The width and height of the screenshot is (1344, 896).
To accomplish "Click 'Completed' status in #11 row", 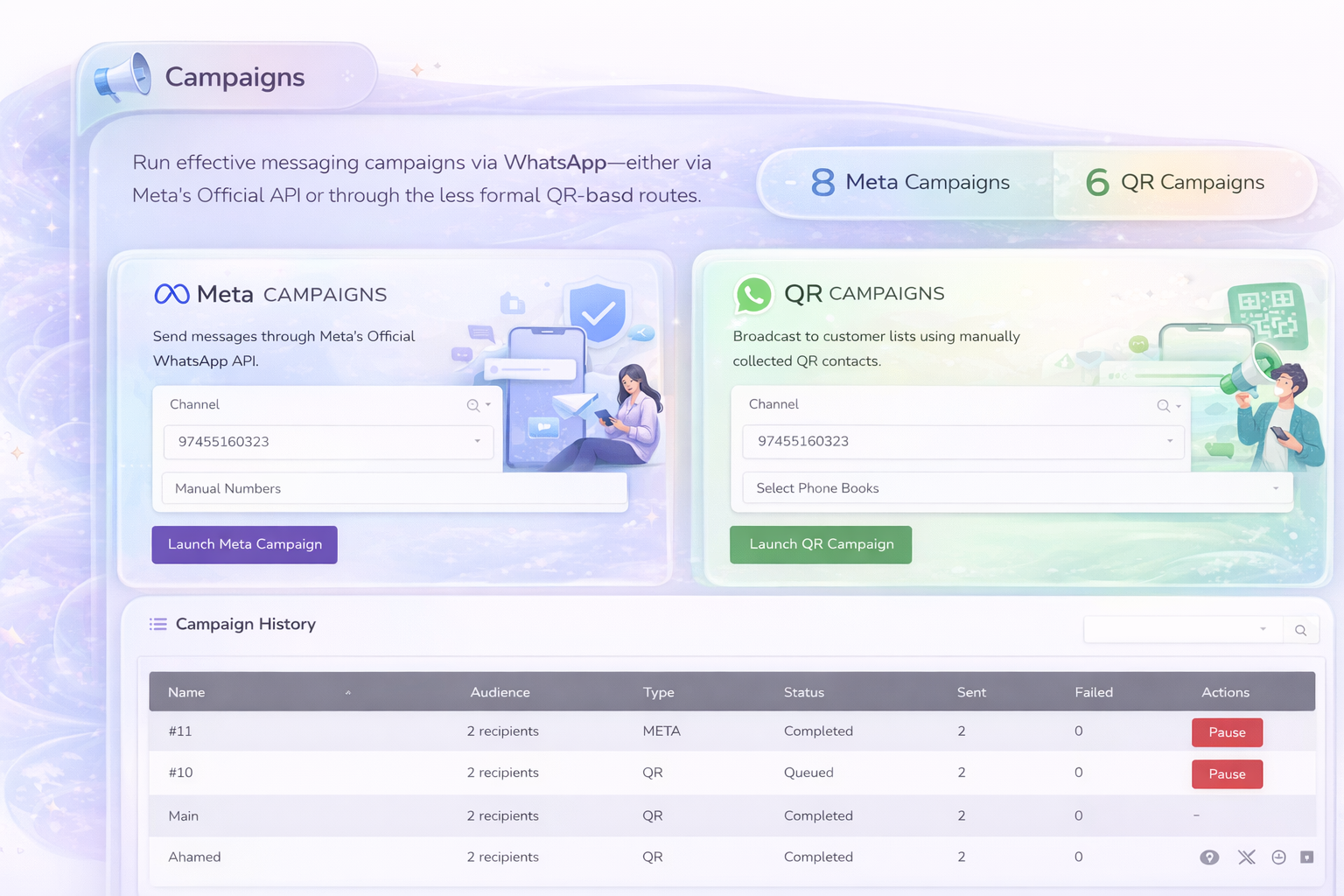I will (x=818, y=731).
